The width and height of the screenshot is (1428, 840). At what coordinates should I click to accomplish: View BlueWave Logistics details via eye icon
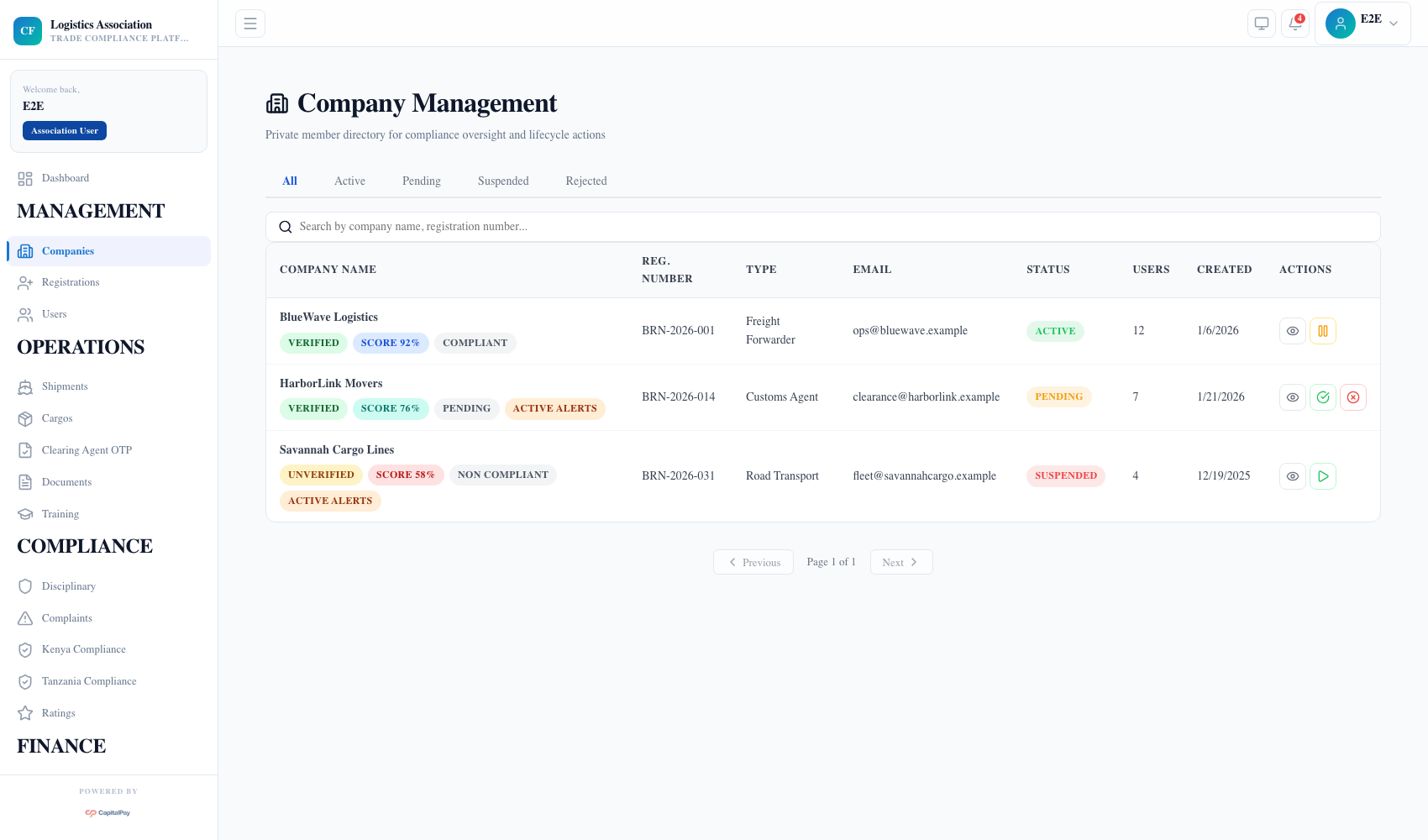(1293, 331)
